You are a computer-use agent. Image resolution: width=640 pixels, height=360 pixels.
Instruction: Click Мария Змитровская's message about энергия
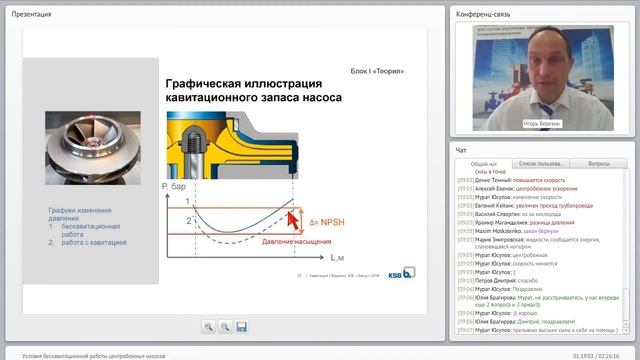[x=538, y=243]
